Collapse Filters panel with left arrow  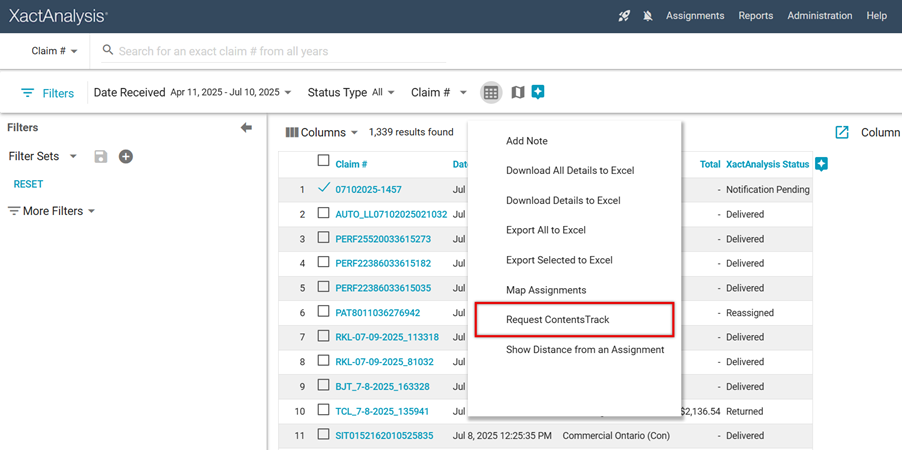click(x=246, y=128)
